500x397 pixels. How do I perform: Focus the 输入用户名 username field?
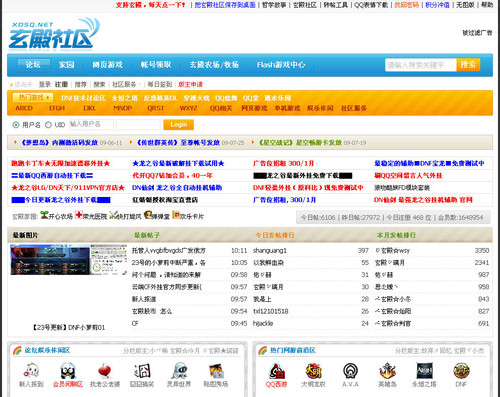[91, 125]
